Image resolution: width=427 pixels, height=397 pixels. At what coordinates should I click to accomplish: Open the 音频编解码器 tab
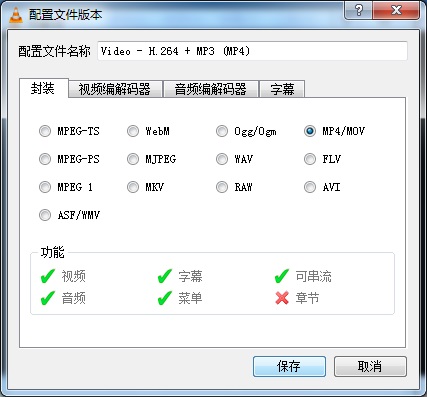click(211, 89)
